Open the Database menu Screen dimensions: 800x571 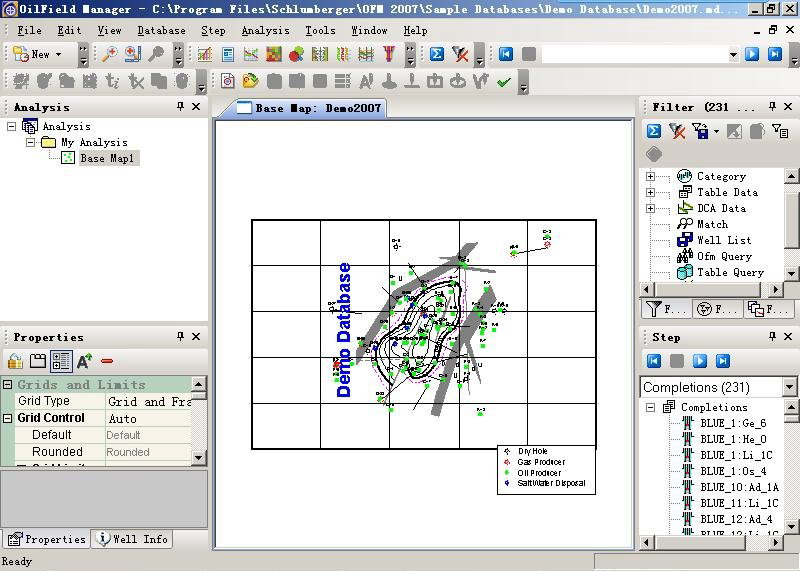pyautogui.click(x=162, y=31)
